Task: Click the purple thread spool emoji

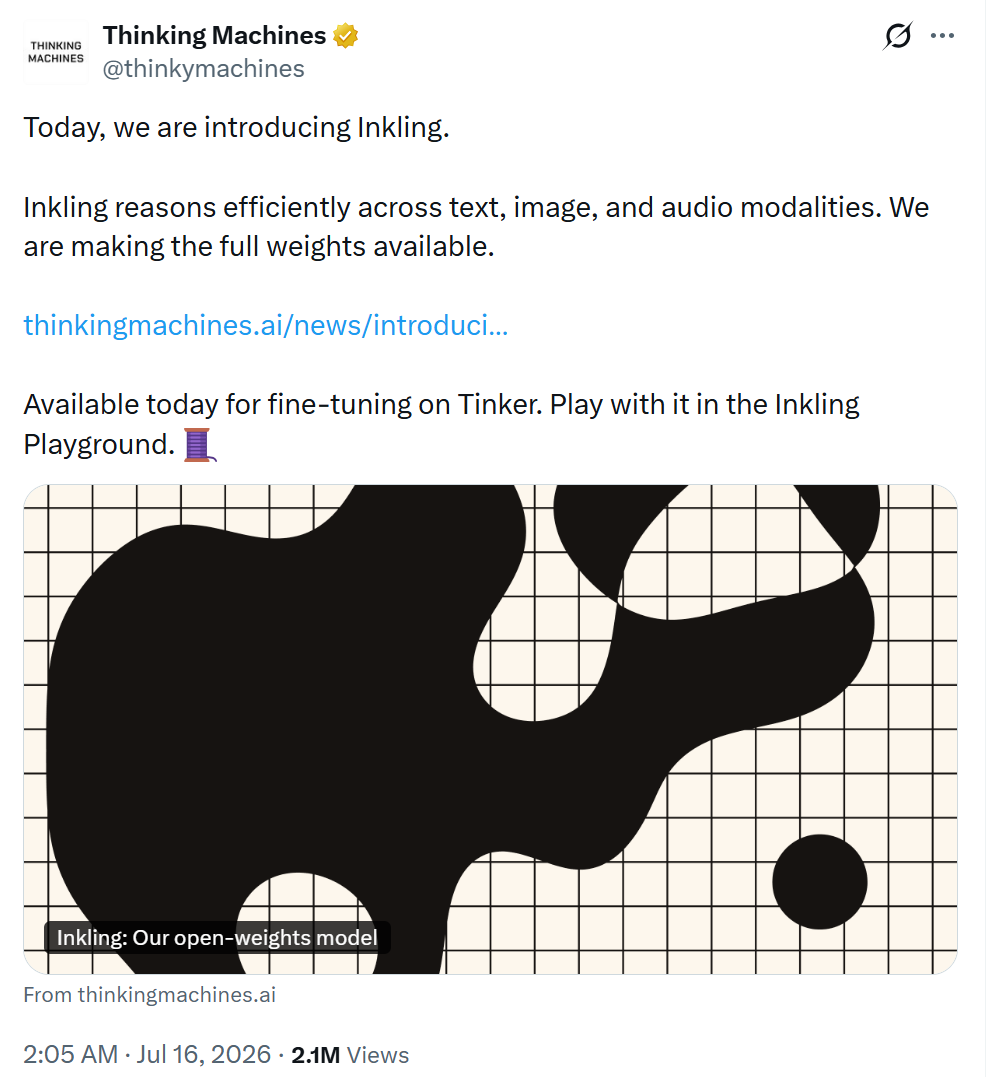Action: (199, 445)
